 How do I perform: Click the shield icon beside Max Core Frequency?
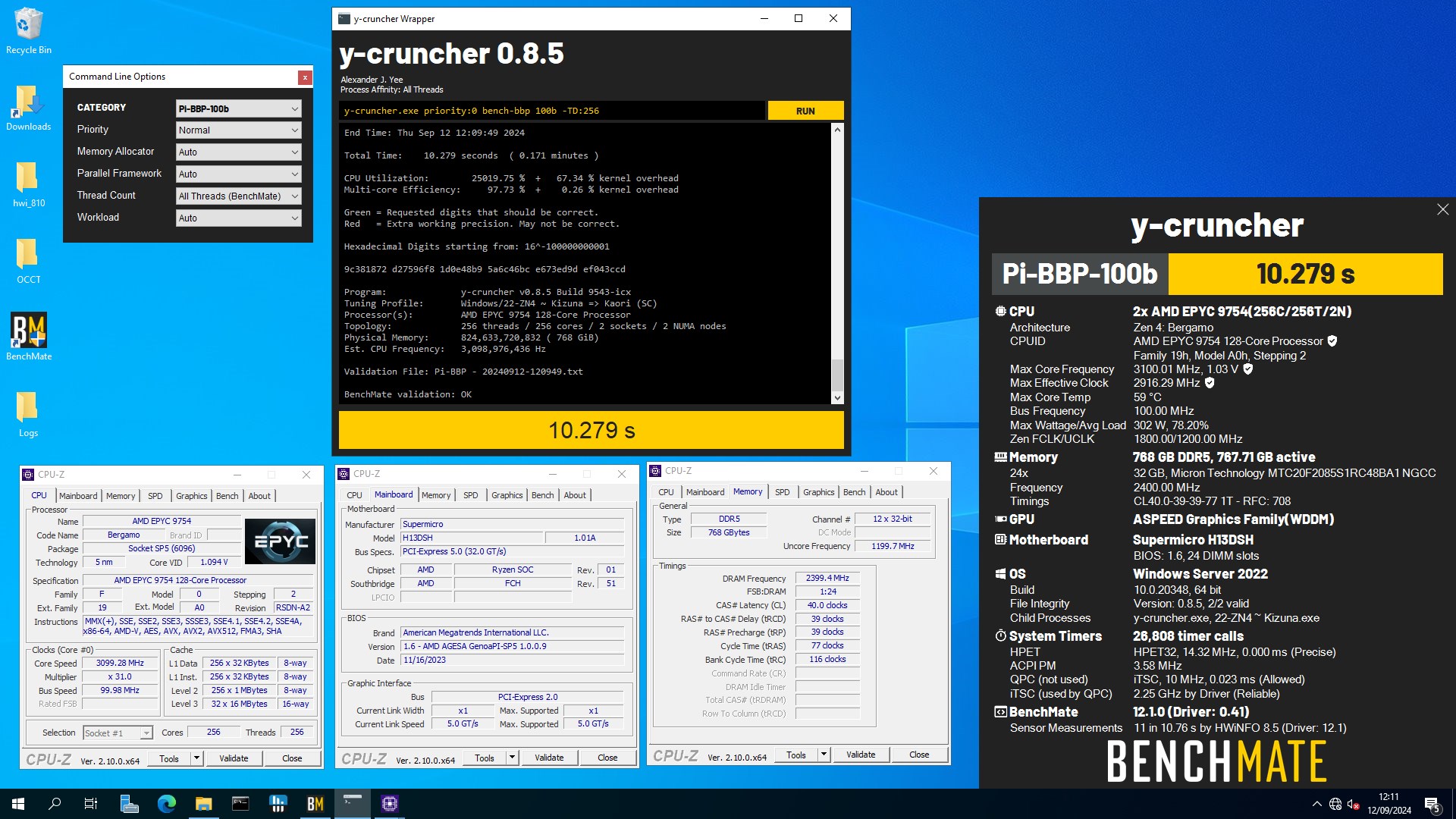(x=1248, y=369)
